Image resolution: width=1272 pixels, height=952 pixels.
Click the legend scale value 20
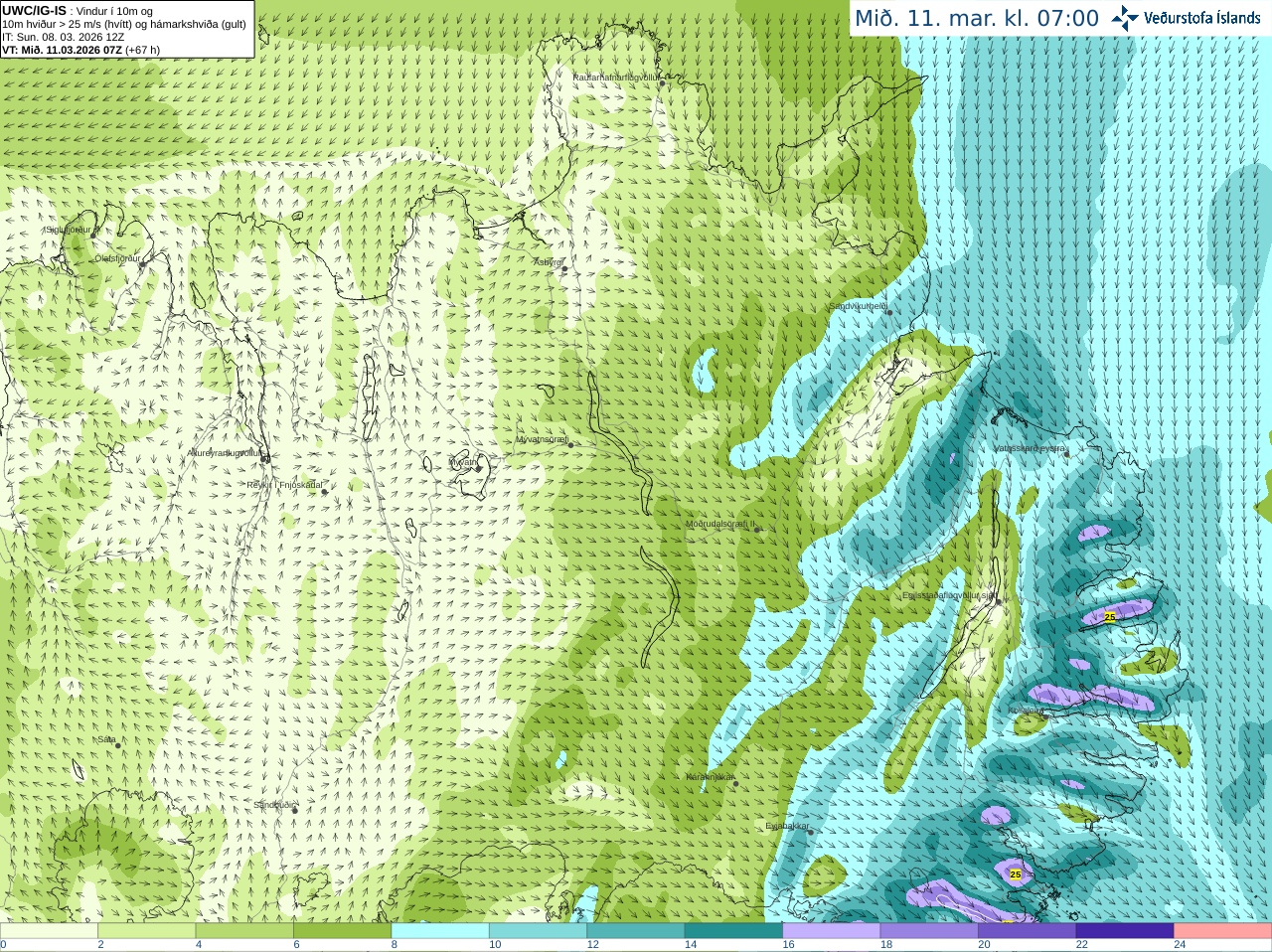(x=984, y=945)
